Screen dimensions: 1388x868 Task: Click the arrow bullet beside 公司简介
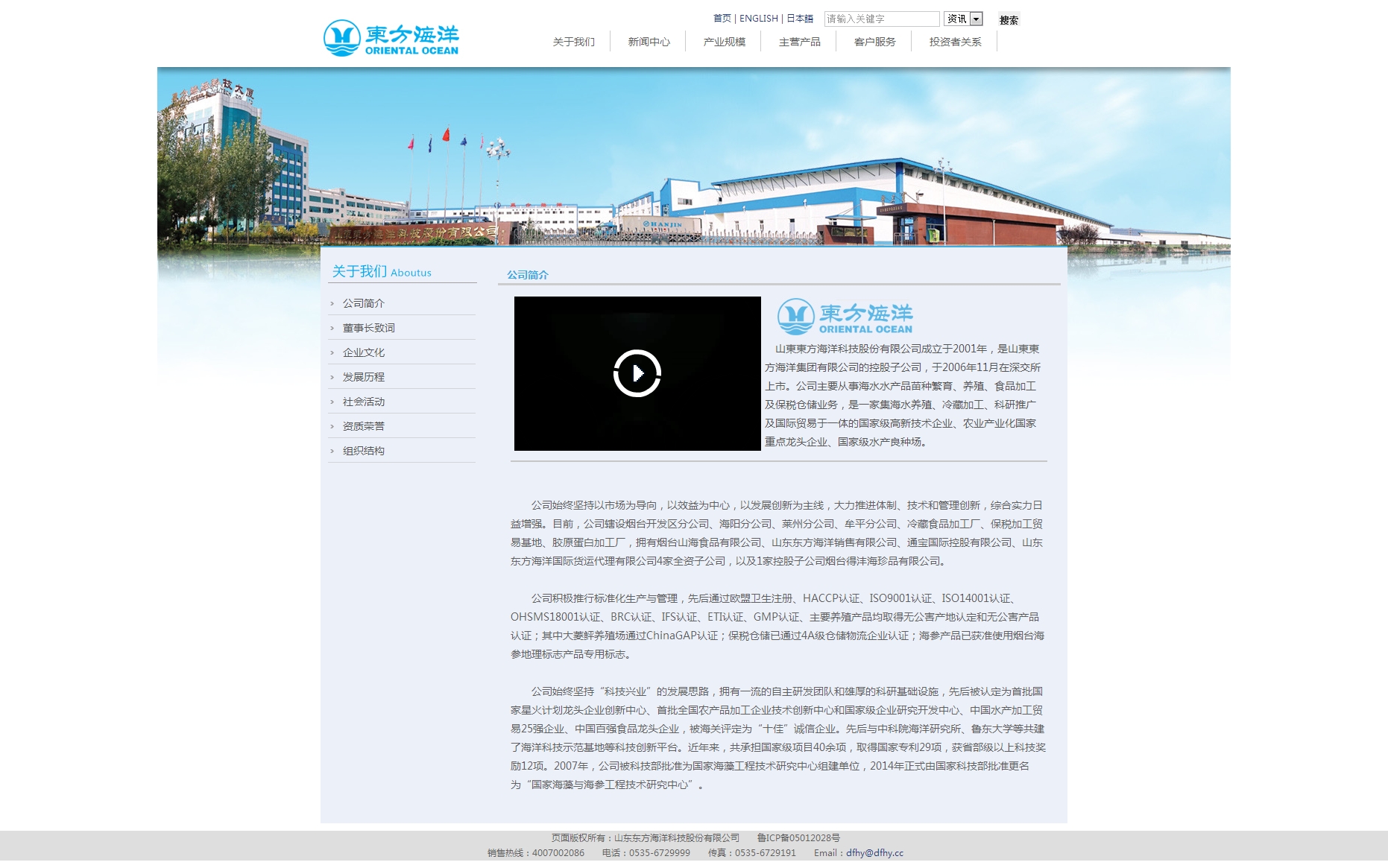coord(332,303)
